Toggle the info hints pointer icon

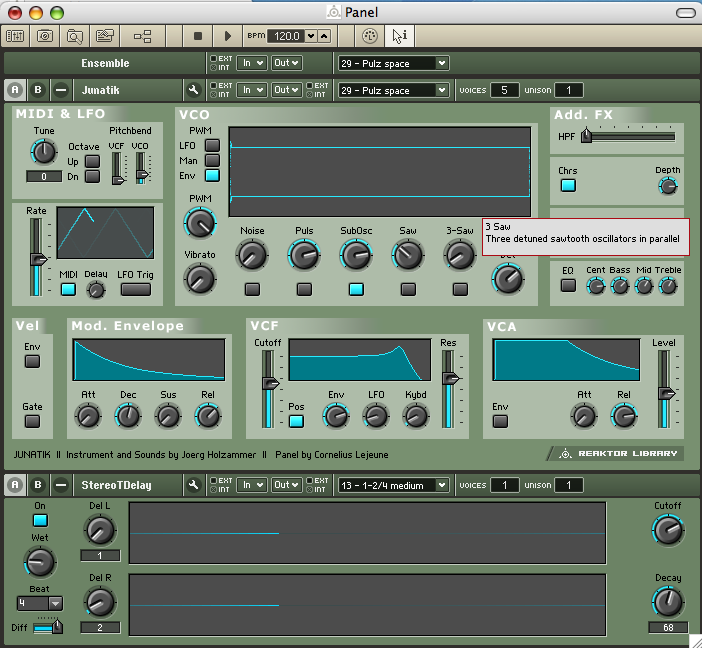point(399,36)
